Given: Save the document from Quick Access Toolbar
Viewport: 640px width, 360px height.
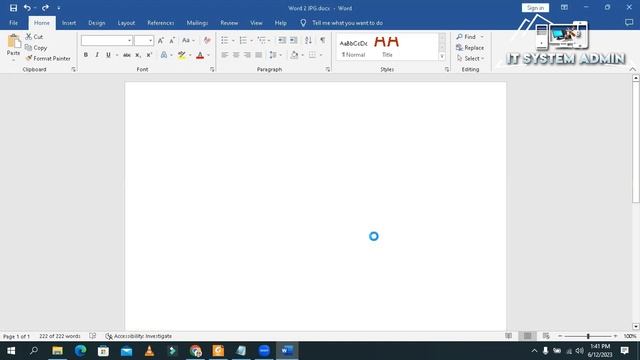Looking at the screenshot, I should click(13, 8).
